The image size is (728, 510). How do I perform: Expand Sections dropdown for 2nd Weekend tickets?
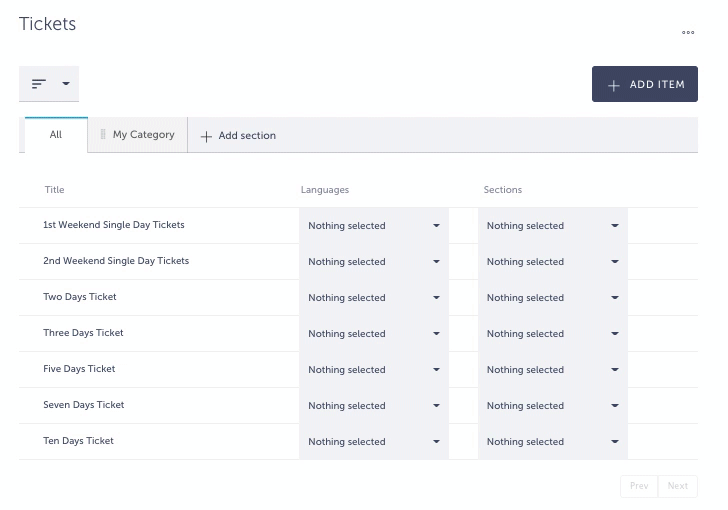coord(552,262)
